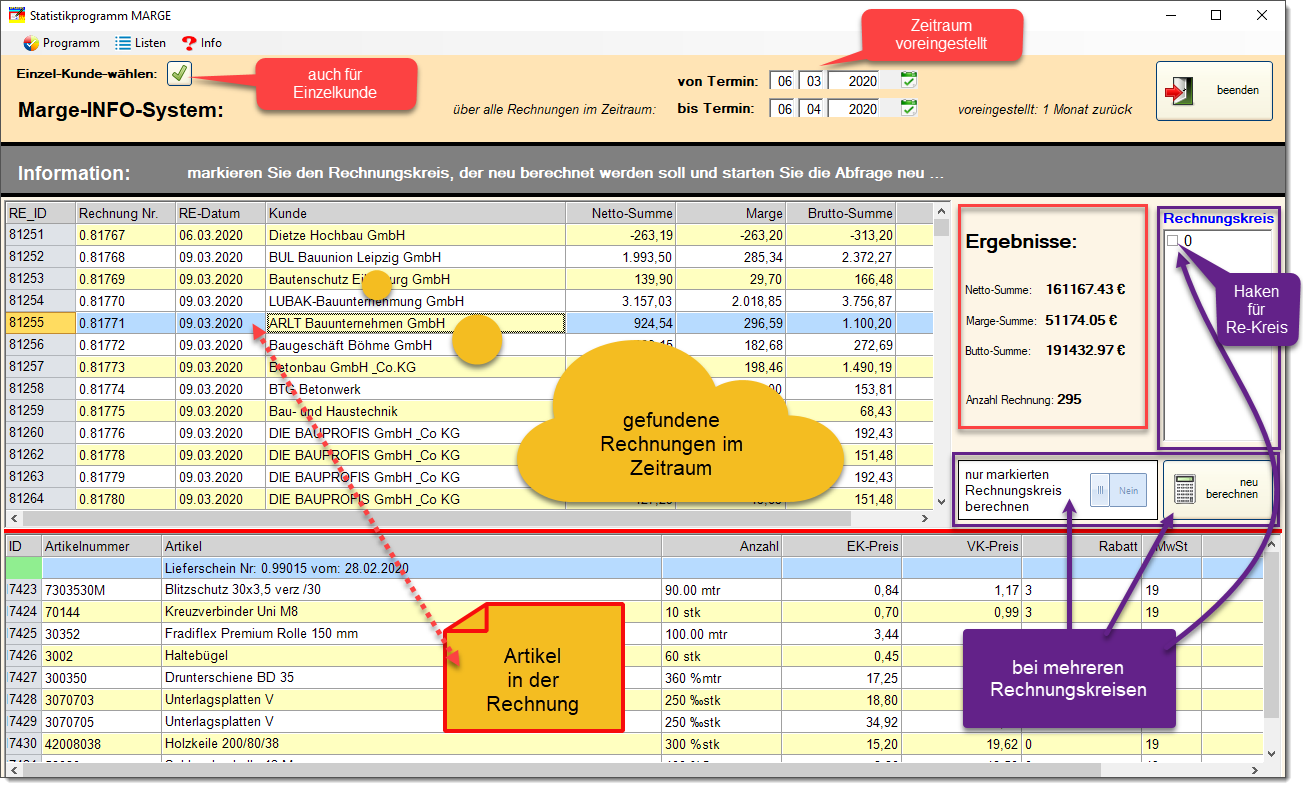Click scroll-down arrow of article list

(x=1273, y=753)
